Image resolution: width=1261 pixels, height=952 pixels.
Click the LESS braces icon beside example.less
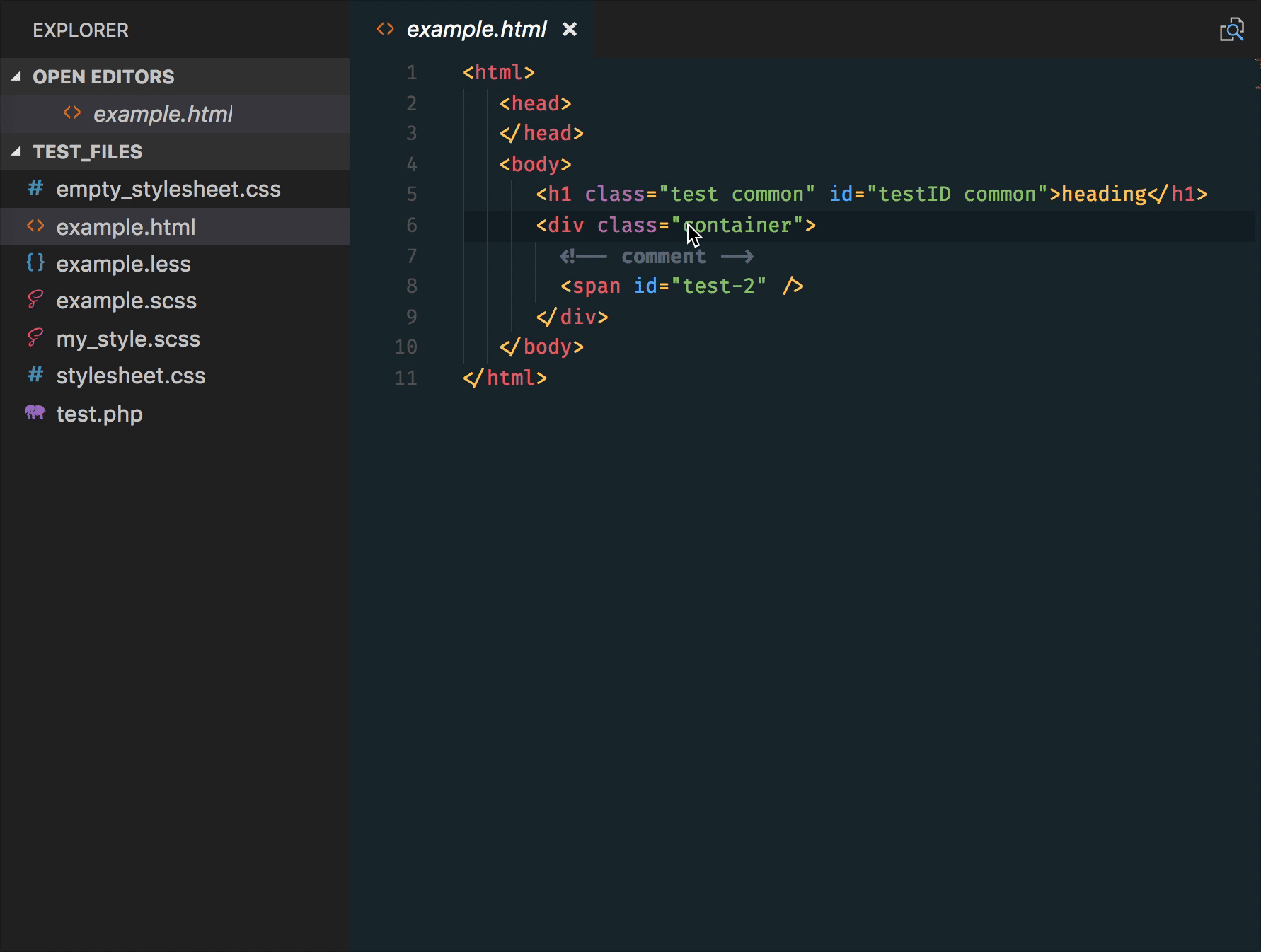(x=35, y=263)
